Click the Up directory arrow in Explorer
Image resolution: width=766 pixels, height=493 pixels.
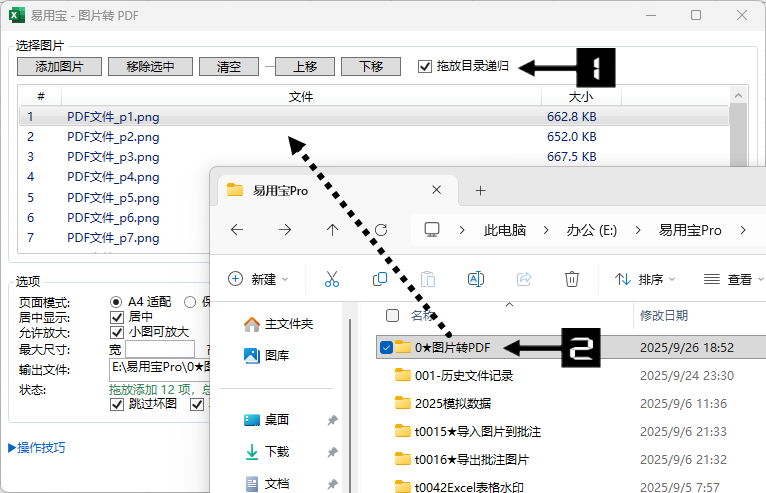[333, 230]
